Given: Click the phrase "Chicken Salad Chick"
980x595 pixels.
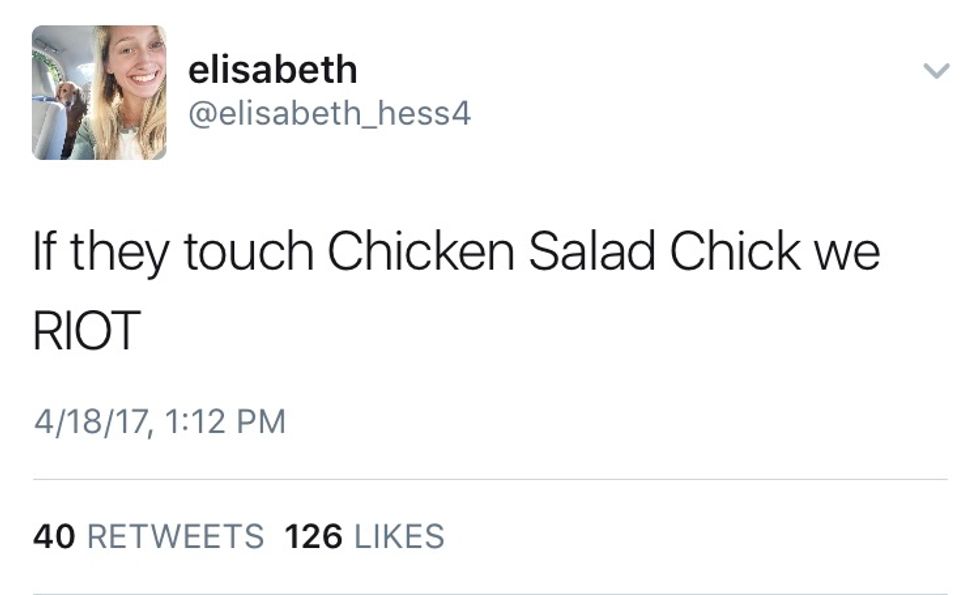Looking at the screenshot, I should pos(564,252).
